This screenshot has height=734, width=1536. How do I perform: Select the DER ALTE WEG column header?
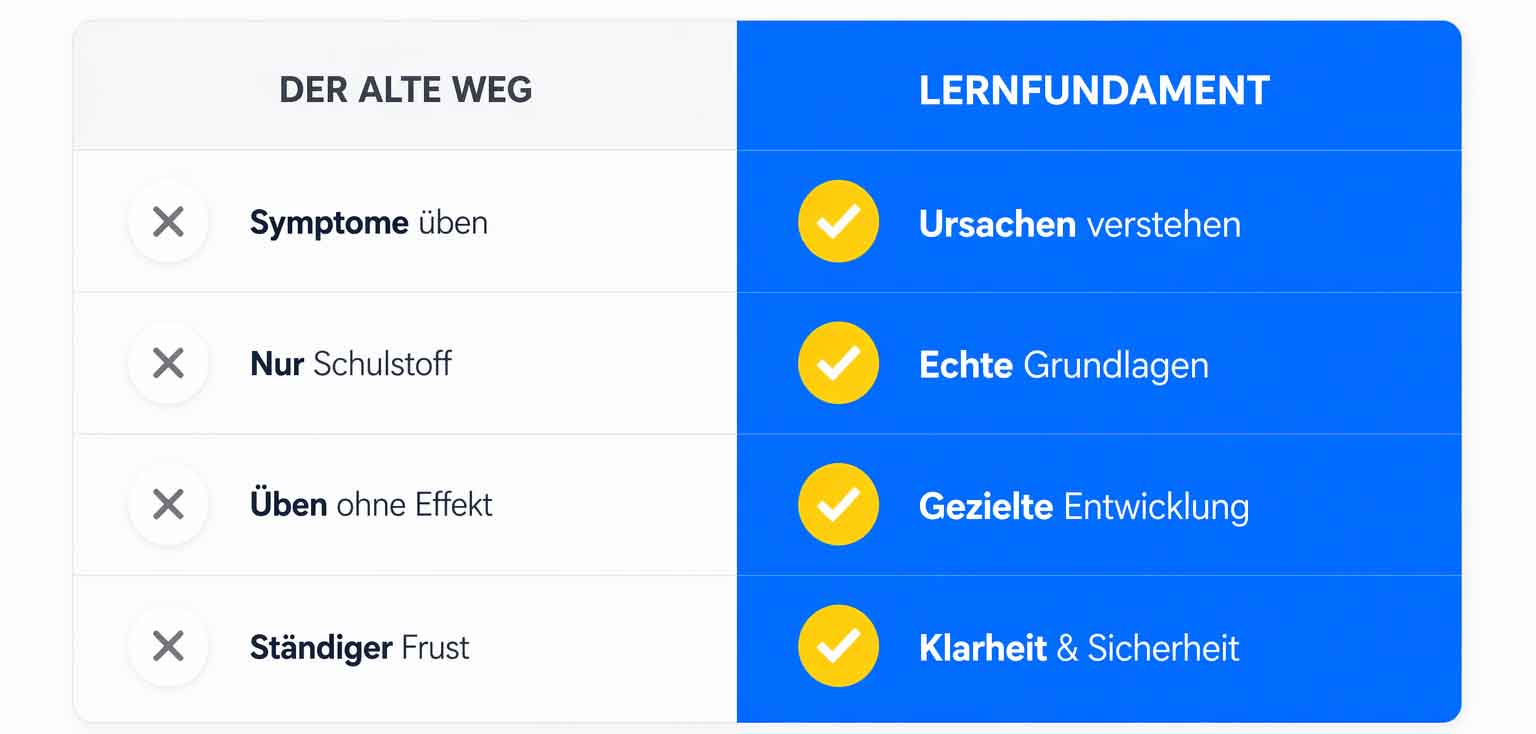(405, 90)
